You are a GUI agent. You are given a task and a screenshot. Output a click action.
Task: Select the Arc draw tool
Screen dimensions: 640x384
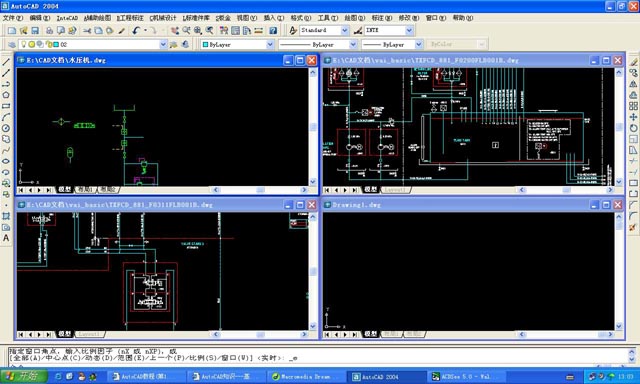6,117
